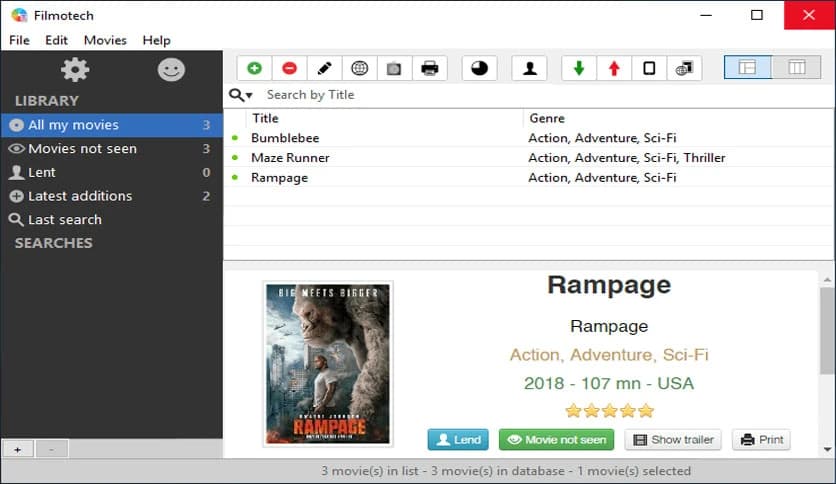Minimize the Filmotech window

(x=706, y=15)
